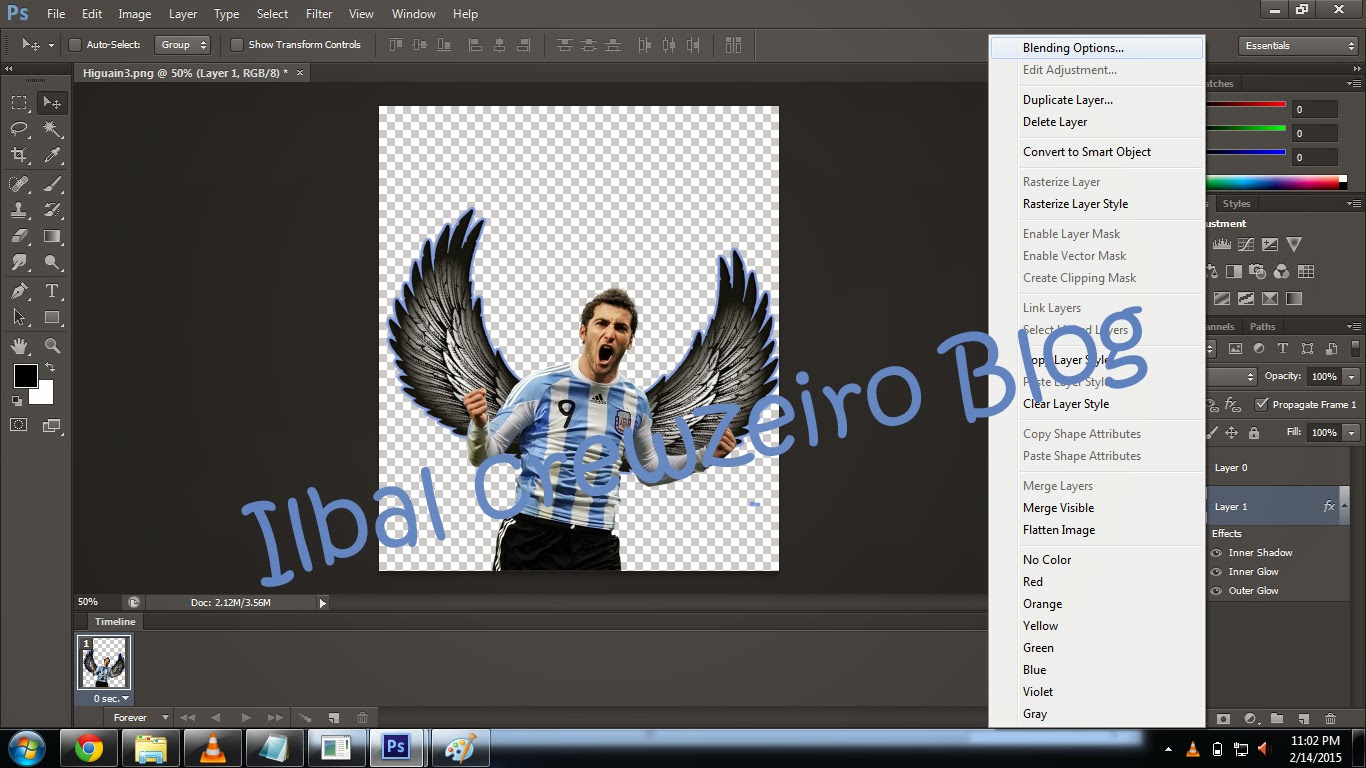
Task: Select the Zoom tool in toolbox
Action: point(52,346)
